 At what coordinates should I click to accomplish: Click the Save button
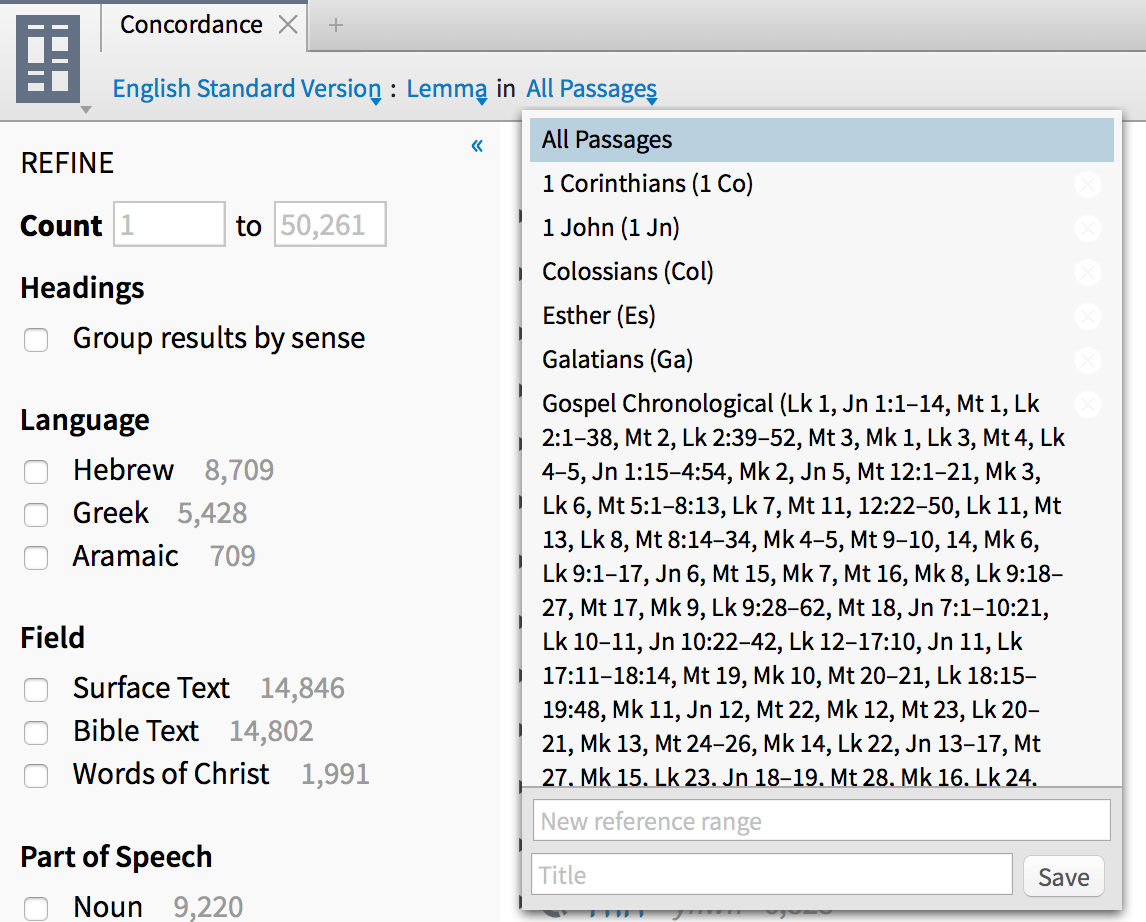click(1063, 877)
